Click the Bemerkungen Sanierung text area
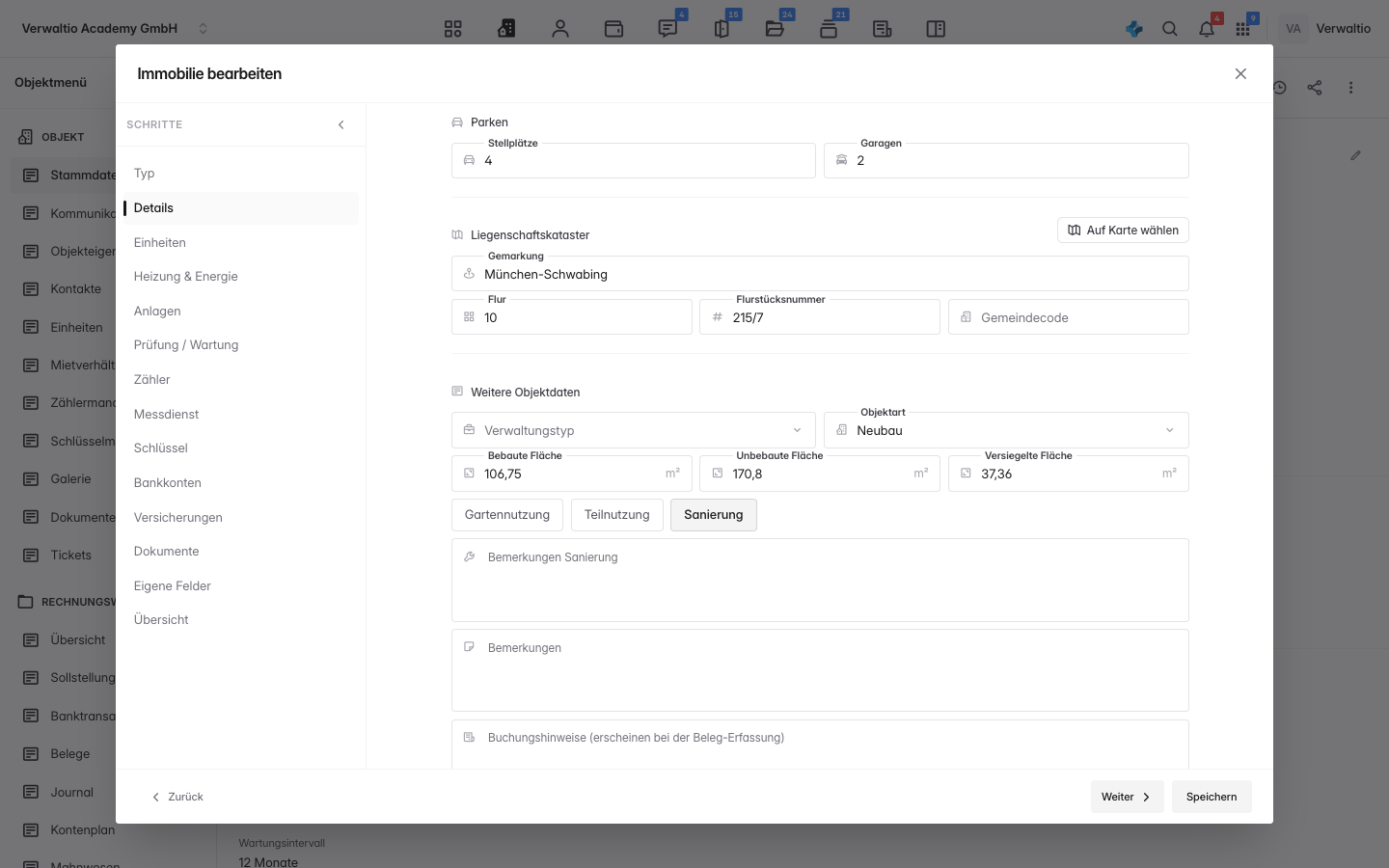The width and height of the screenshot is (1389, 868). click(820, 581)
